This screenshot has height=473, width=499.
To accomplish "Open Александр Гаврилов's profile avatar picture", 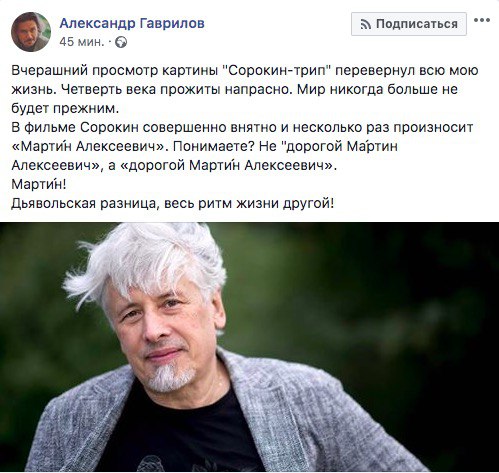I will (x=31, y=32).
